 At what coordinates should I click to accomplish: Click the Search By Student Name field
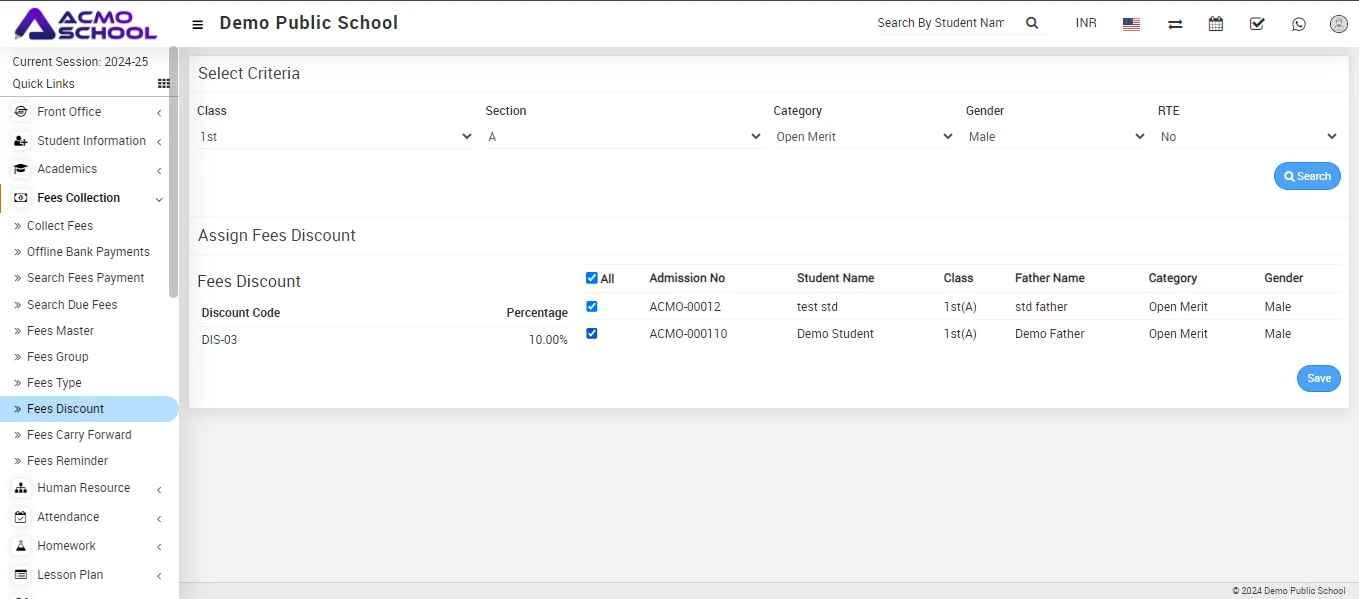point(941,23)
